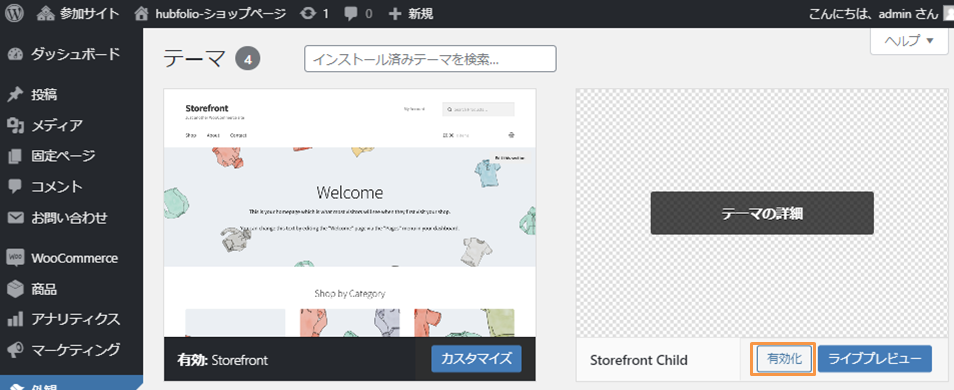Click the theme count badge 4

(248, 59)
